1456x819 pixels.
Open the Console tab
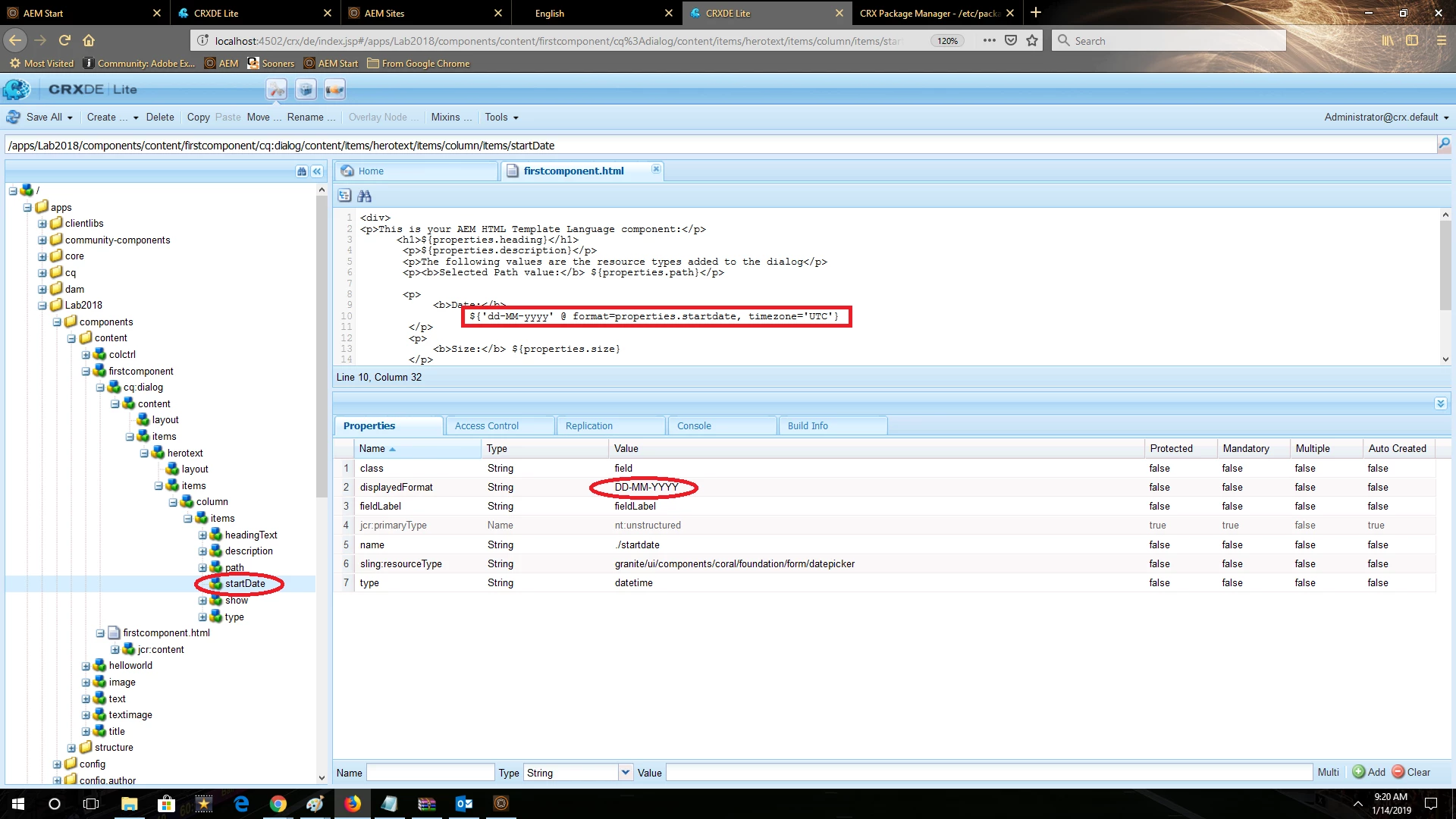pos(694,426)
